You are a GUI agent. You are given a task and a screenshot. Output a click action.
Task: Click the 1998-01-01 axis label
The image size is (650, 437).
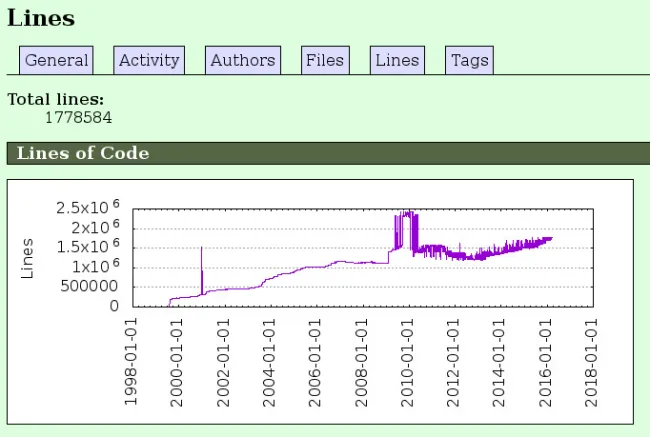click(130, 362)
